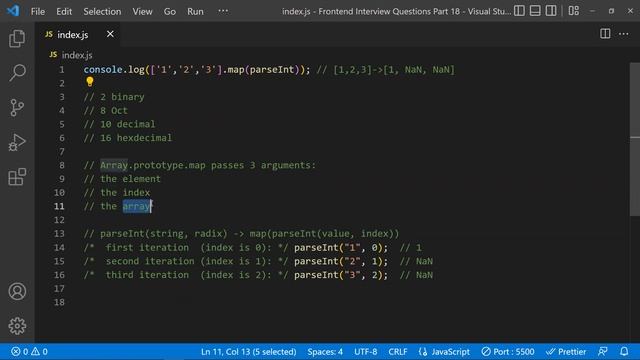Toggle primary side bar visibility
Screen dimensions: 640x360
(519, 11)
